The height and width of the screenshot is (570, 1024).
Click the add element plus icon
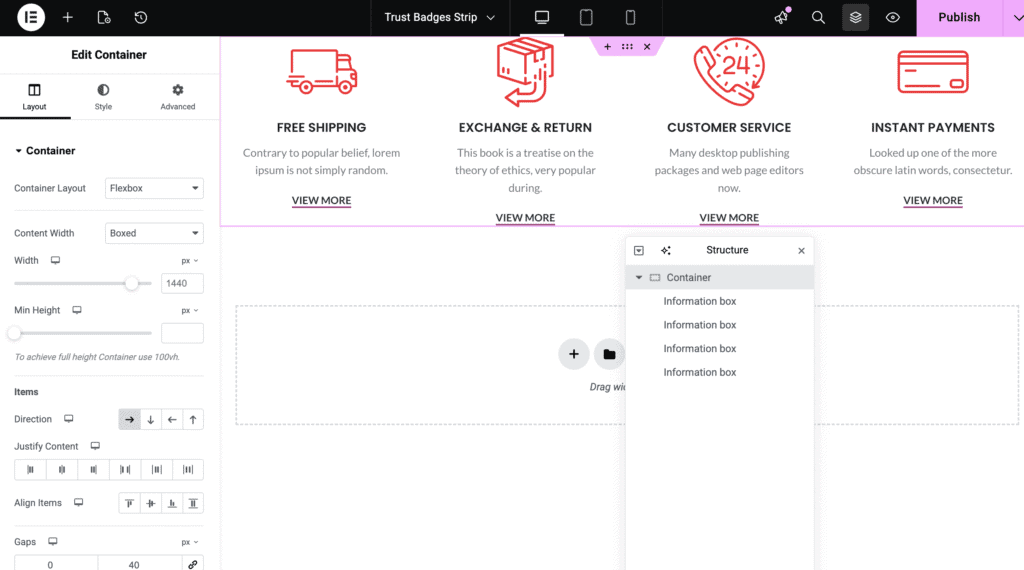(67, 18)
